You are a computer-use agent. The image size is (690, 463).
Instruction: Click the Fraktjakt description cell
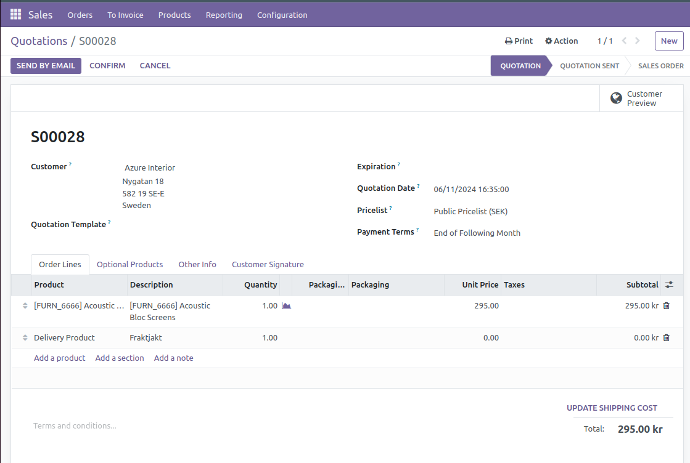tap(146, 338)
